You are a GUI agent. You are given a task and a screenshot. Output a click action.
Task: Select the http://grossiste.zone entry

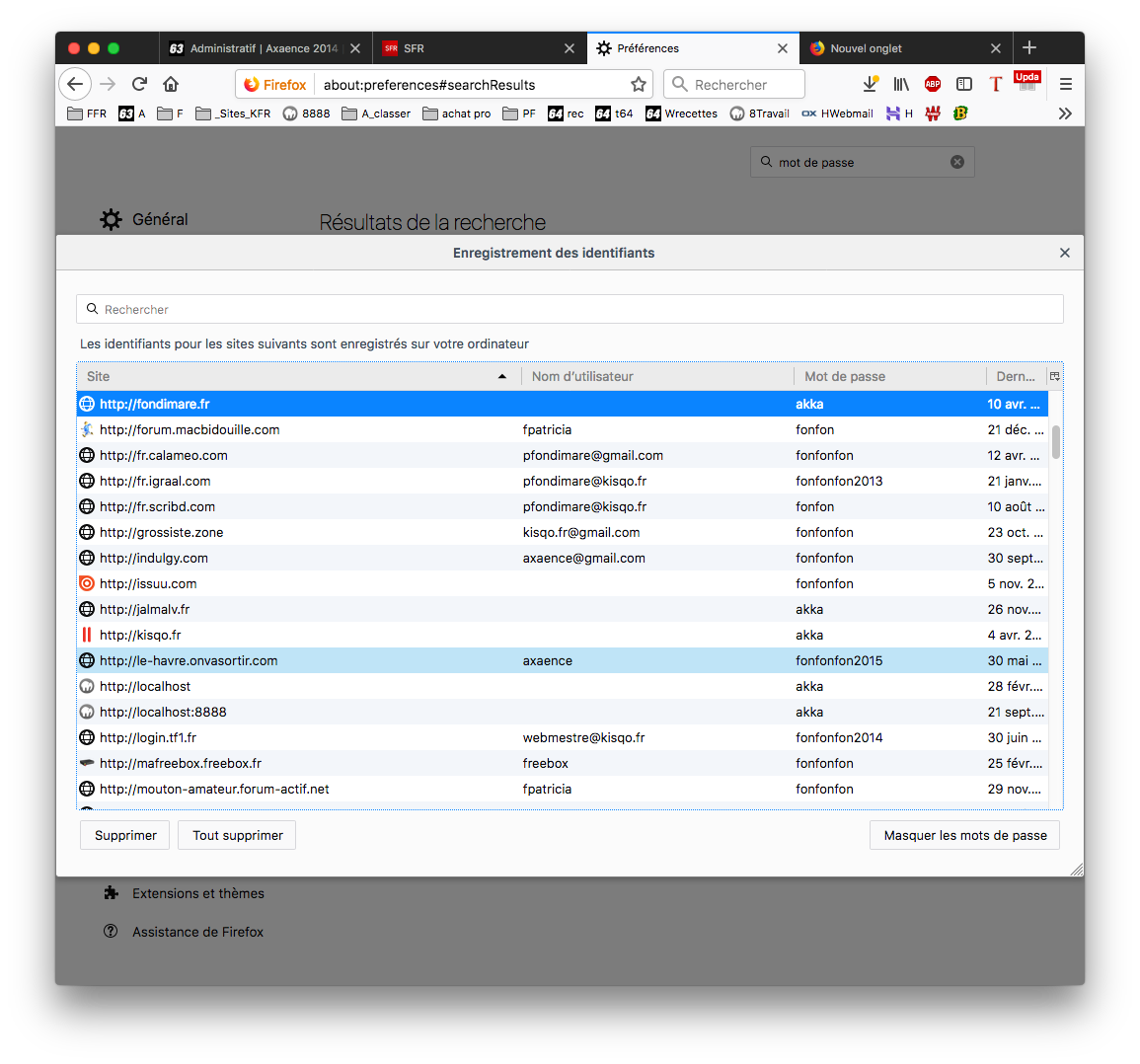[562, 532]
